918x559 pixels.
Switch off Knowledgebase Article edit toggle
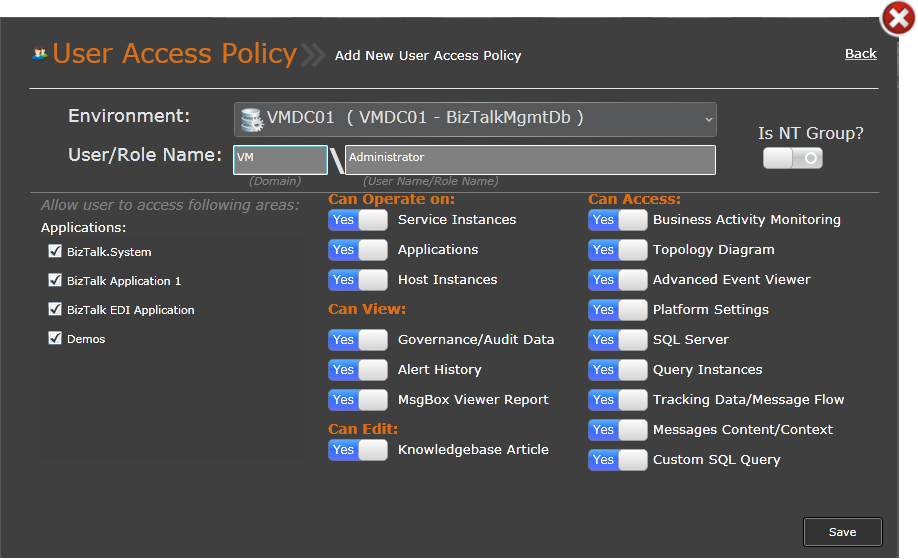coord(357,450)
